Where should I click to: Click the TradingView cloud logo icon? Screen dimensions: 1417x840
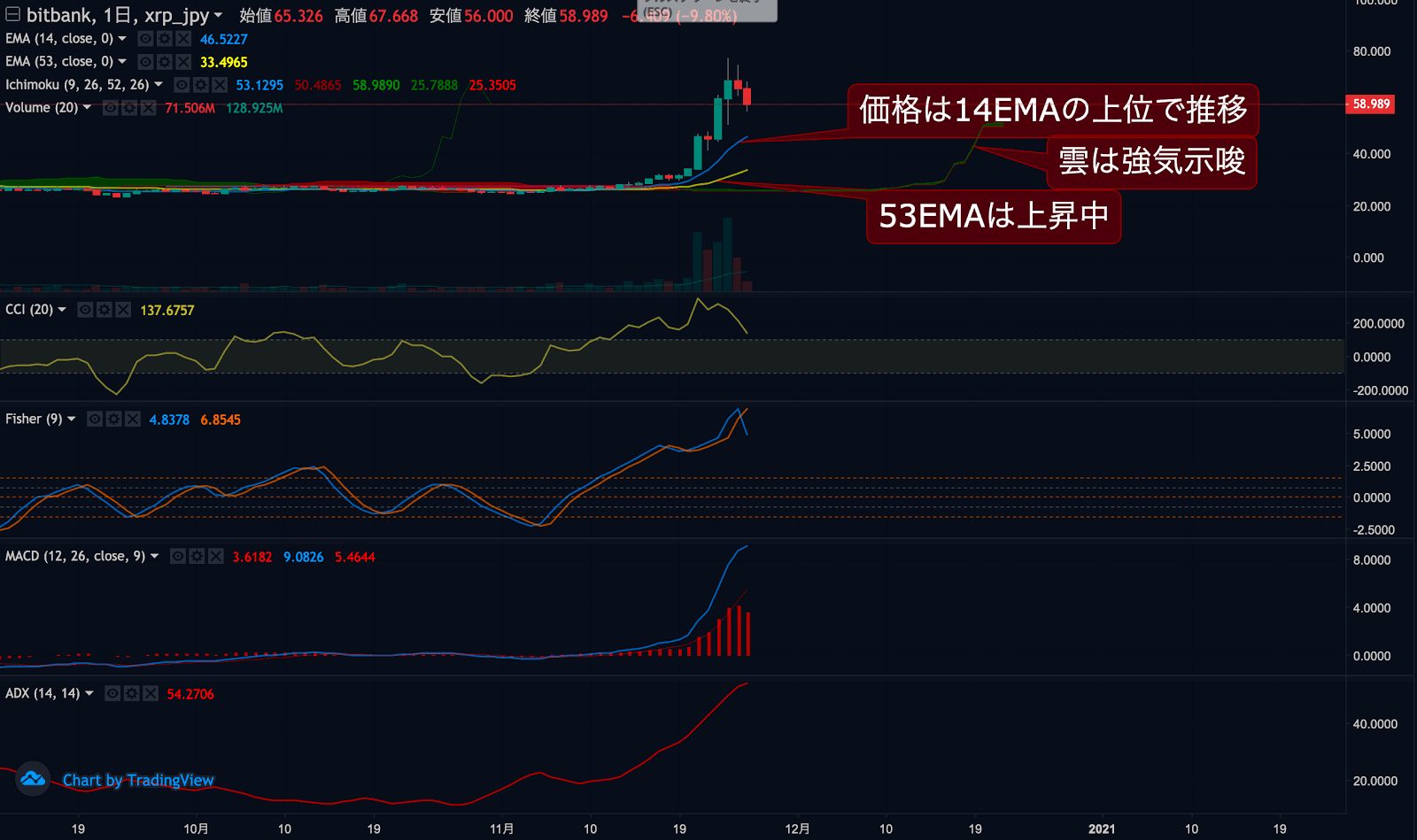click(x=33, y=779)
